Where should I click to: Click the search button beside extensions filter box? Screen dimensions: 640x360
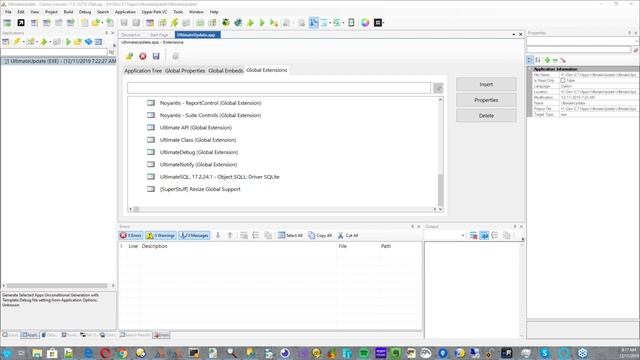pyautogui.click(x=438, y=88)
